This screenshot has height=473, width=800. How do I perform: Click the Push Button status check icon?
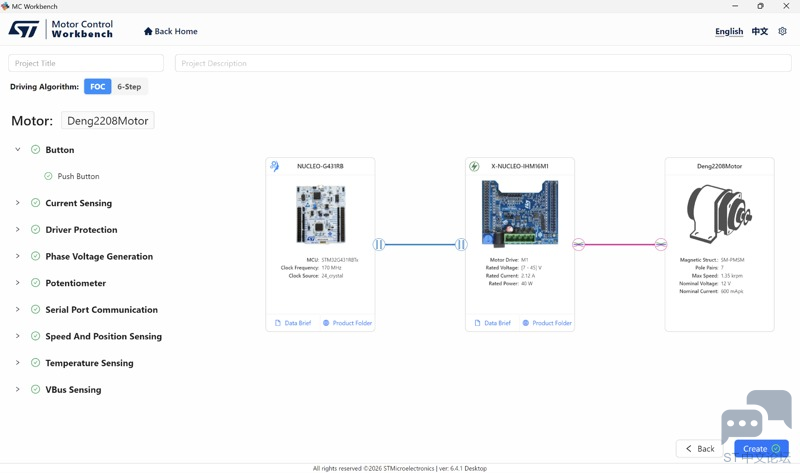(48, 176)
